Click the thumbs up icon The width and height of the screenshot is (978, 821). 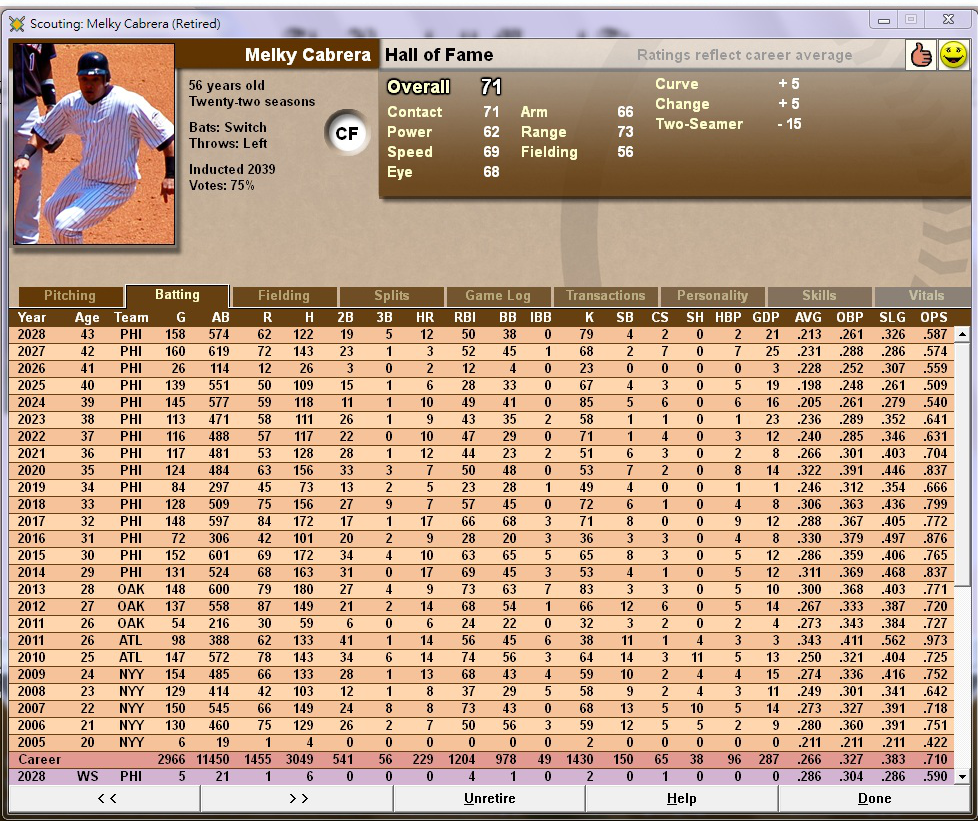pyautogui.click(x=920, y=55)
